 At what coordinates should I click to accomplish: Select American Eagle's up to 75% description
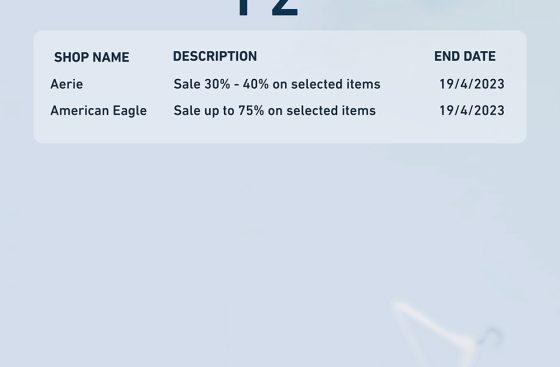click(x=275, y=111)
